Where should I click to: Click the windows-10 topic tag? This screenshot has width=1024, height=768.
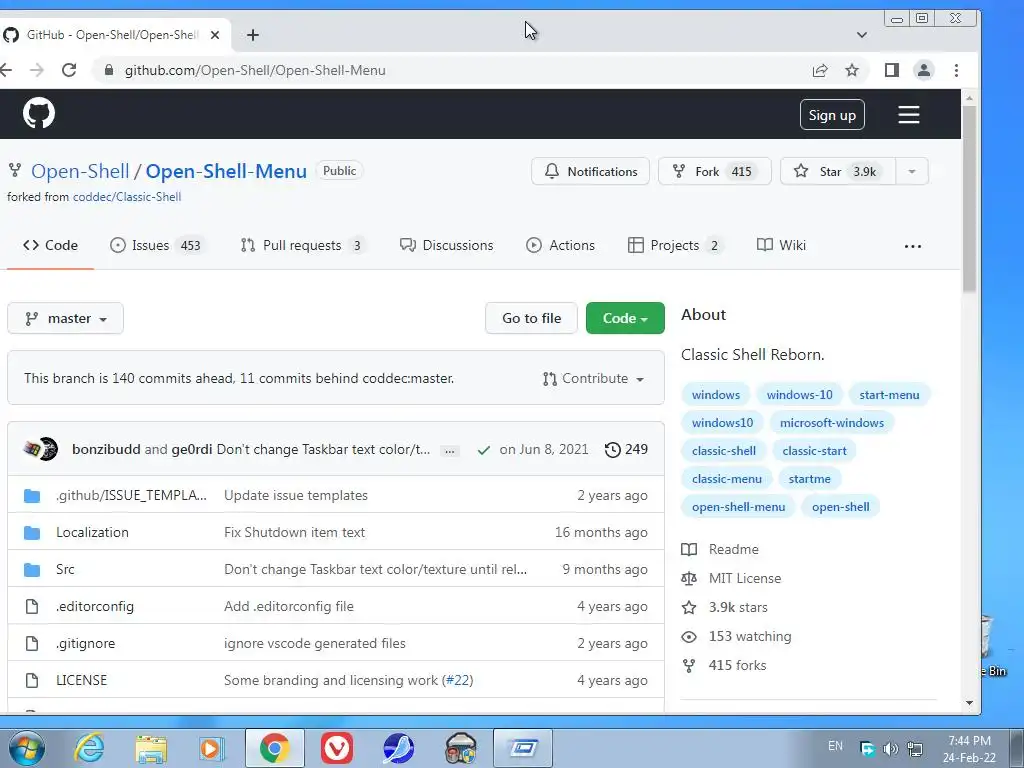click(799, 394)
